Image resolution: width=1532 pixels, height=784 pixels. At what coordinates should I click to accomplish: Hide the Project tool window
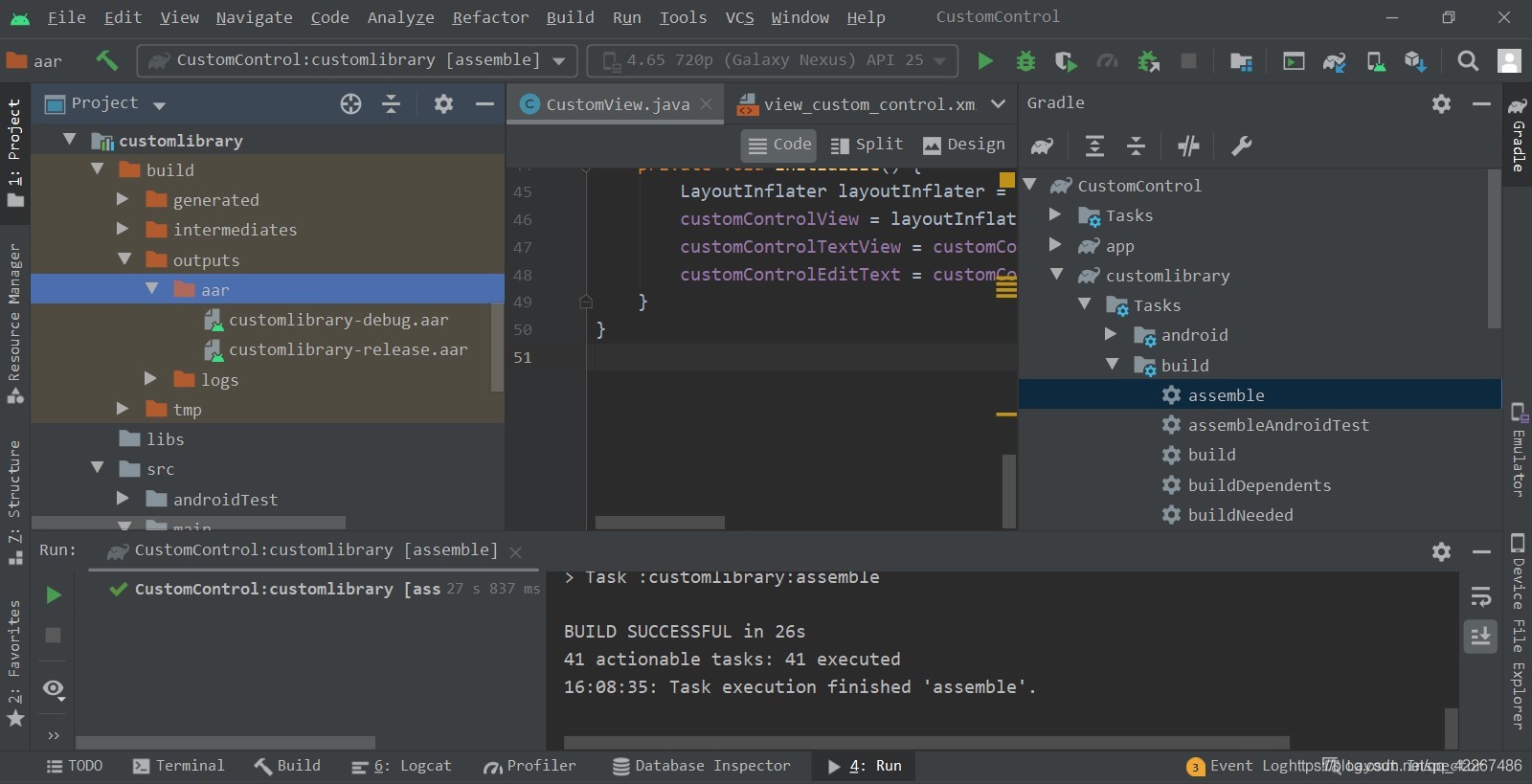(484, 103)
